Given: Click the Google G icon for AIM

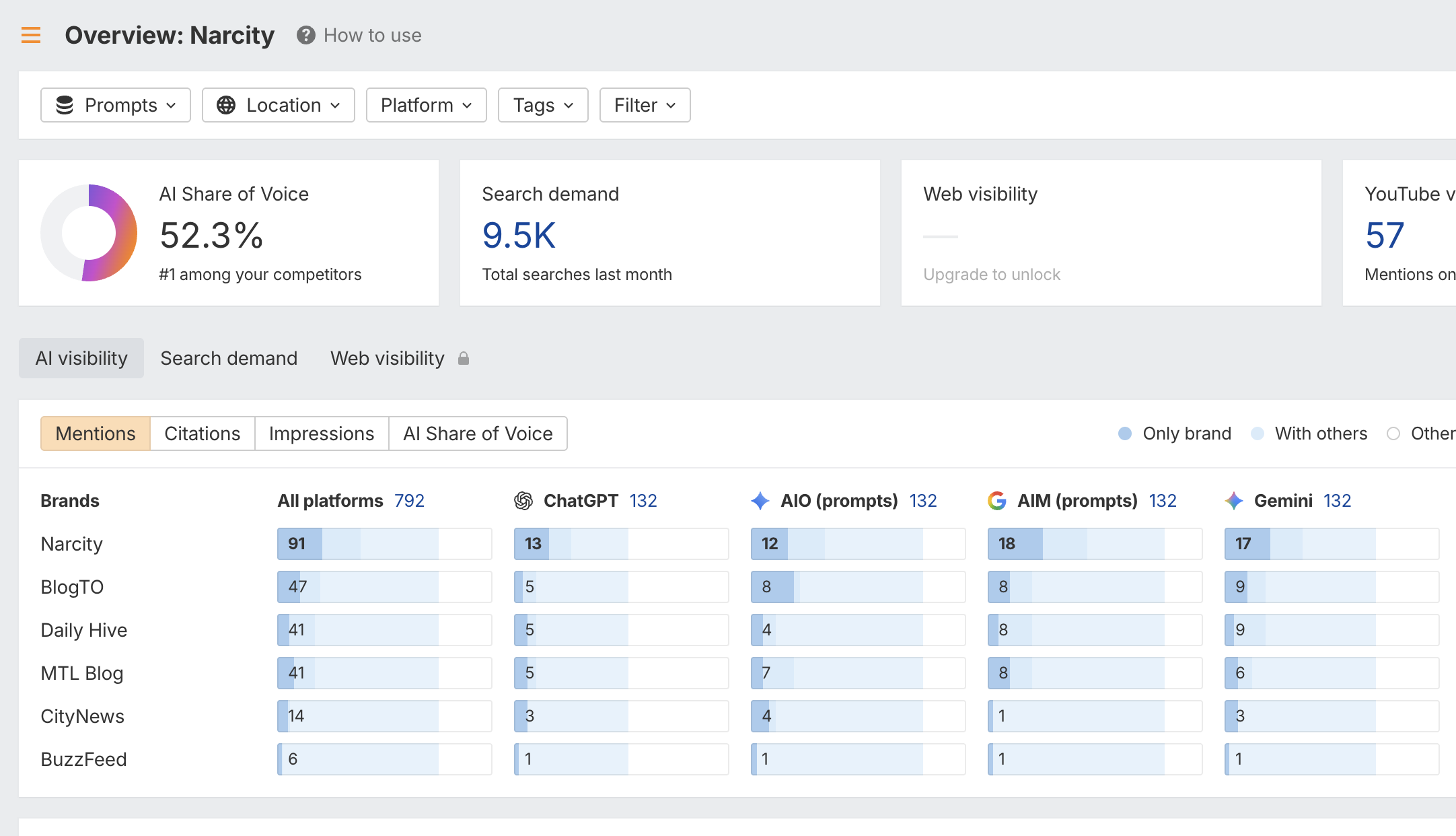Looking at the screenshot, I should (x=997, y=501).
